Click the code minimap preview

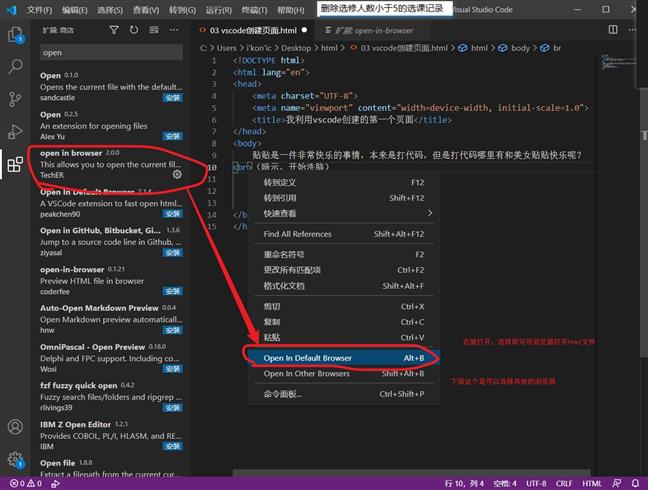pos(618,64)
